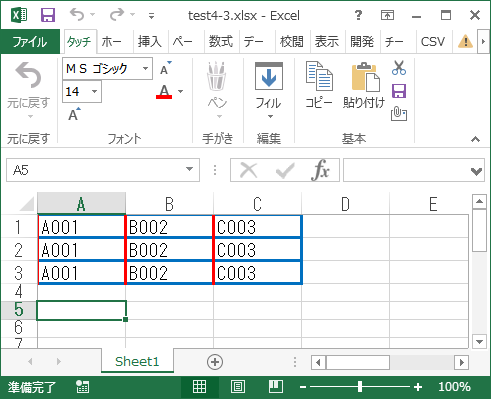Add a new sheet with plus button
491x399 pixels.
coord(215,362)
